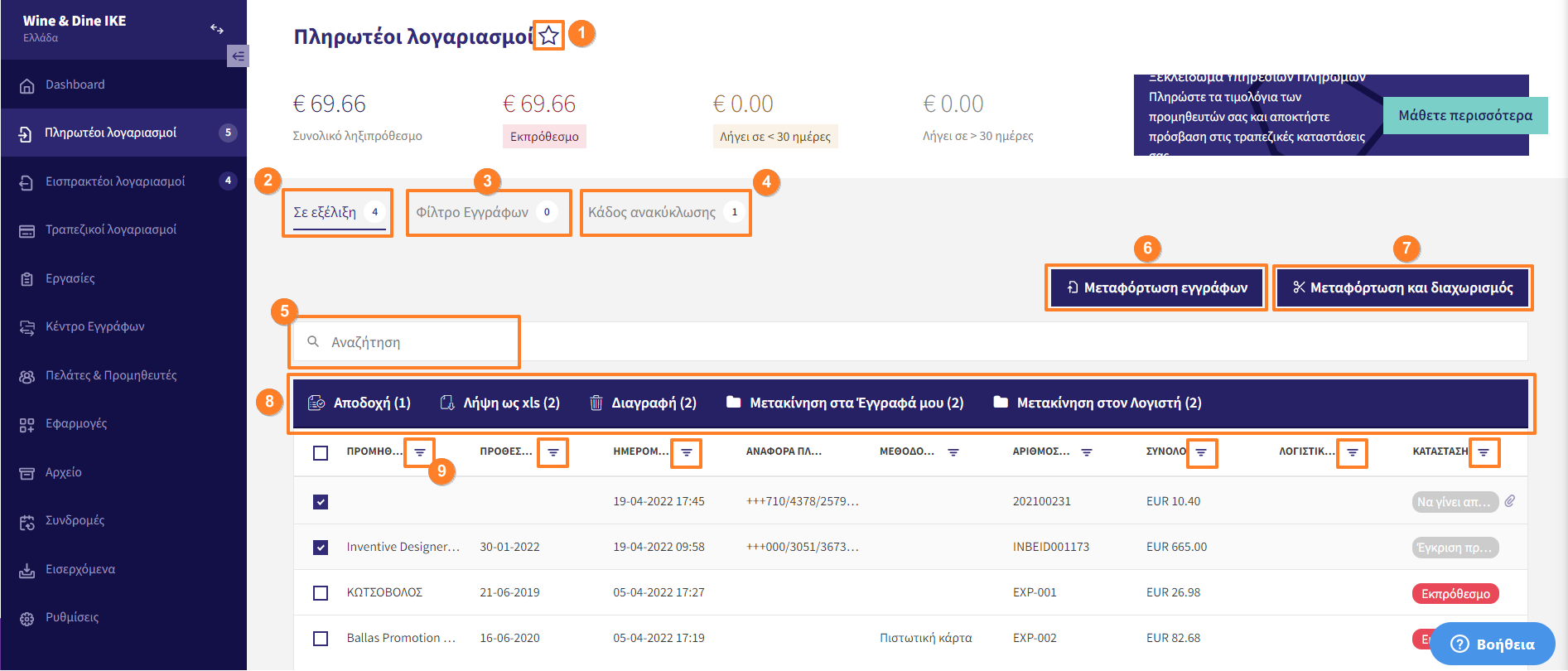This screenshot has height=671, width=1568.
Task: Click the Εισπρακτέοι λογαριασμοί sidebar icon
Action: point(27,182)
